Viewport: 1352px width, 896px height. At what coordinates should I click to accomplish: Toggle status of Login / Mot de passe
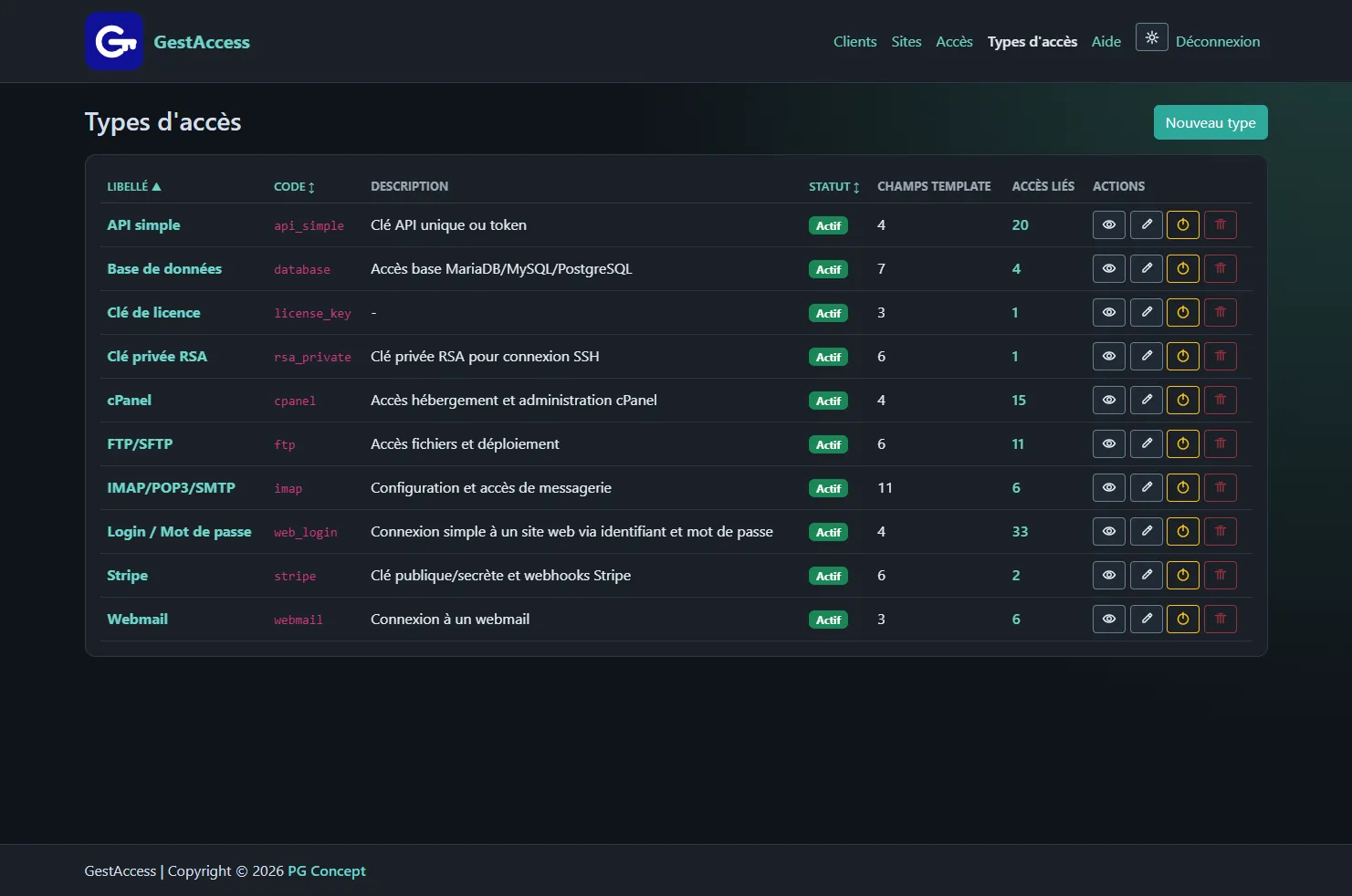coord(1183,531)
